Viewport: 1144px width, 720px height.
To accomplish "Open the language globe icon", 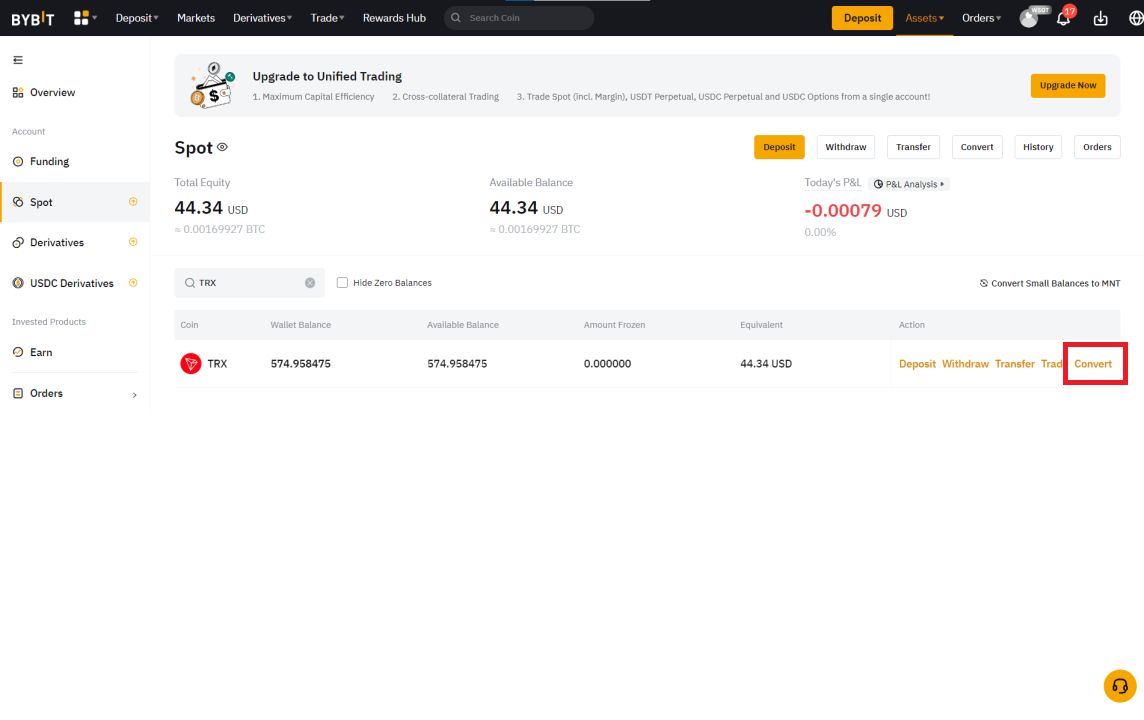I will pos(1136,18).
